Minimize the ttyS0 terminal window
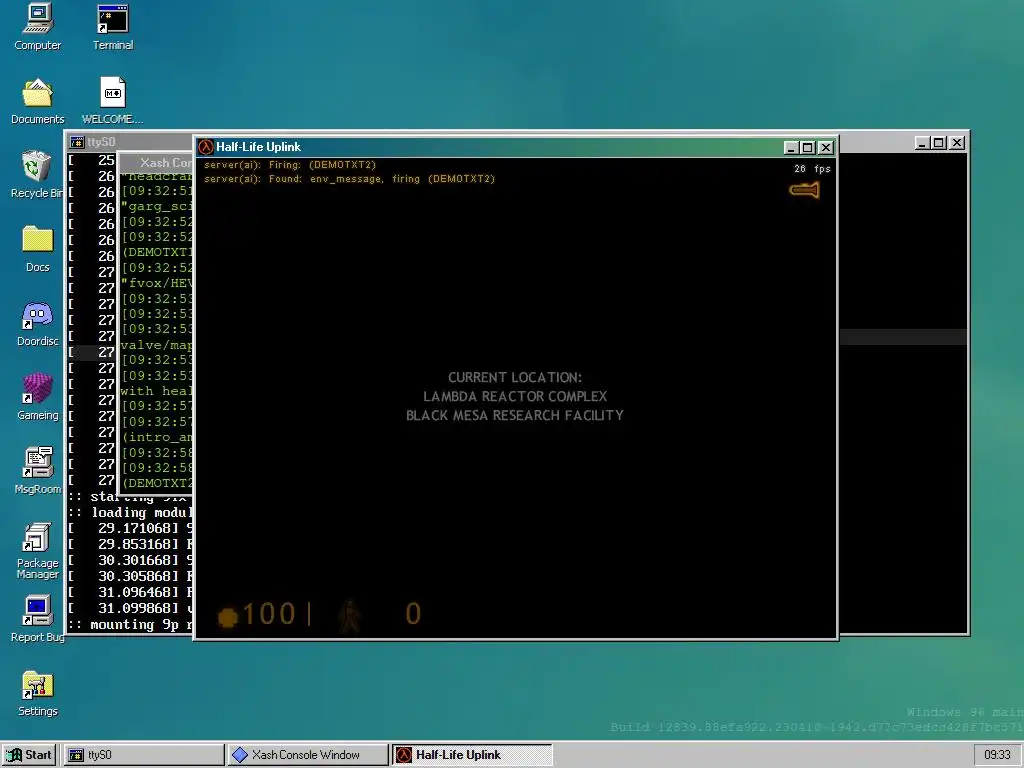The width and height of the screenshot is (1024, 768). 922,142
